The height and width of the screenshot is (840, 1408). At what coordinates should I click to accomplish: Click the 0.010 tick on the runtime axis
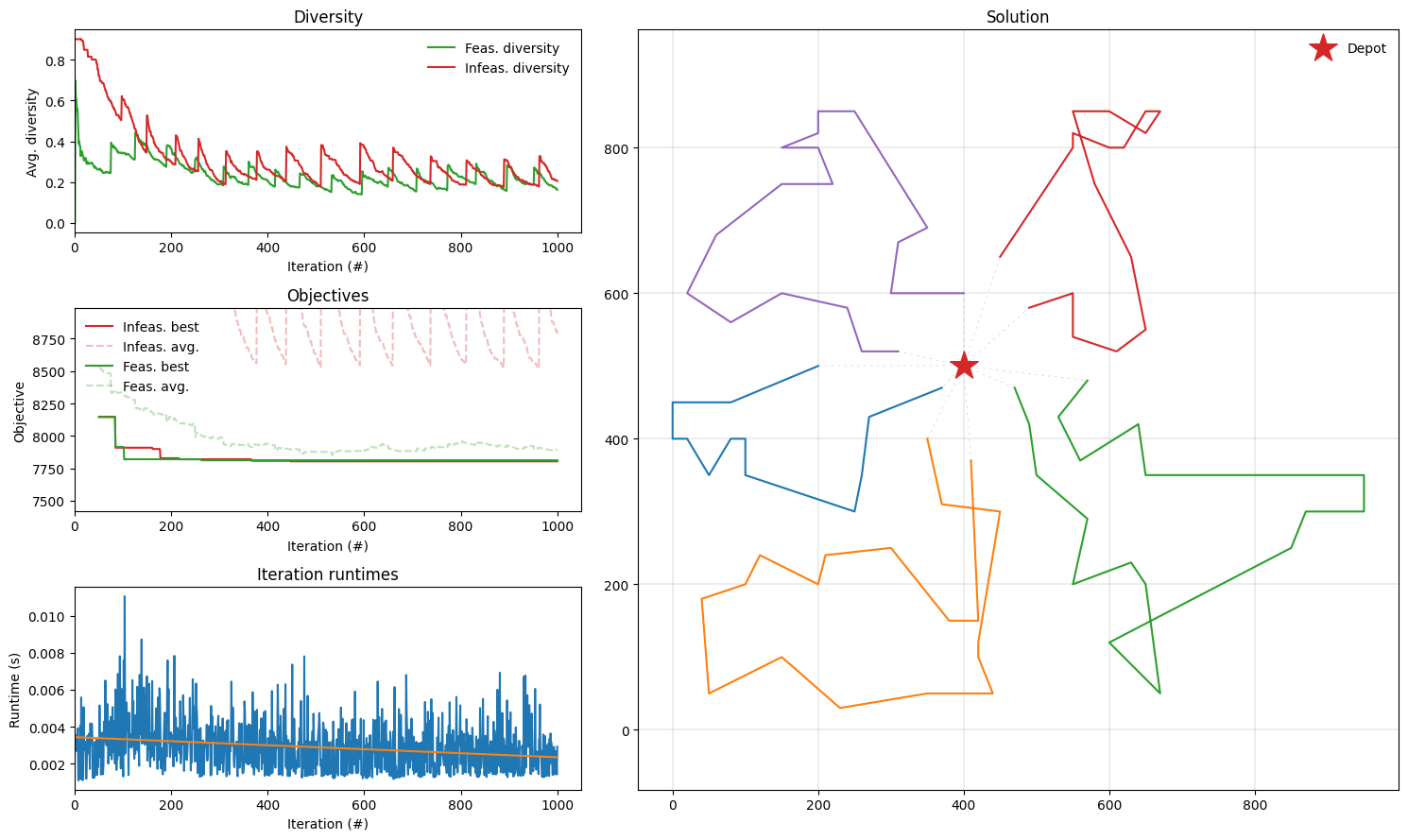[x=49, y=617]
